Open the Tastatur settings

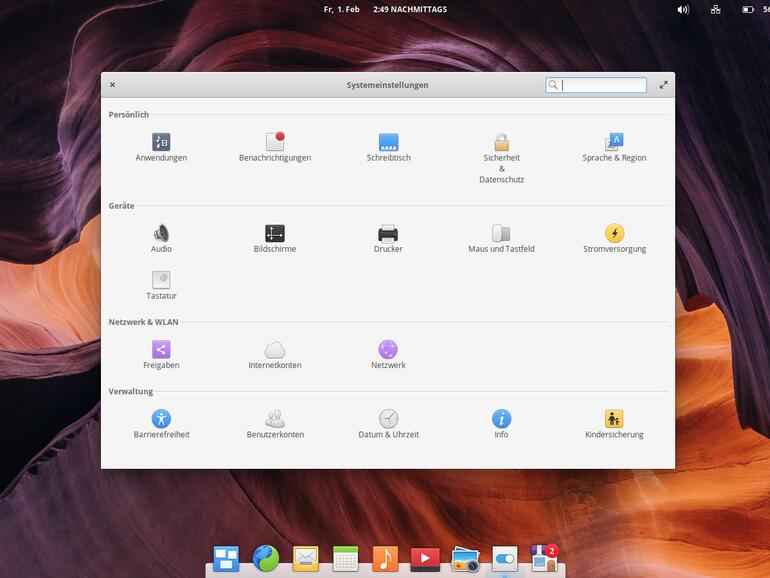(161, 285)
